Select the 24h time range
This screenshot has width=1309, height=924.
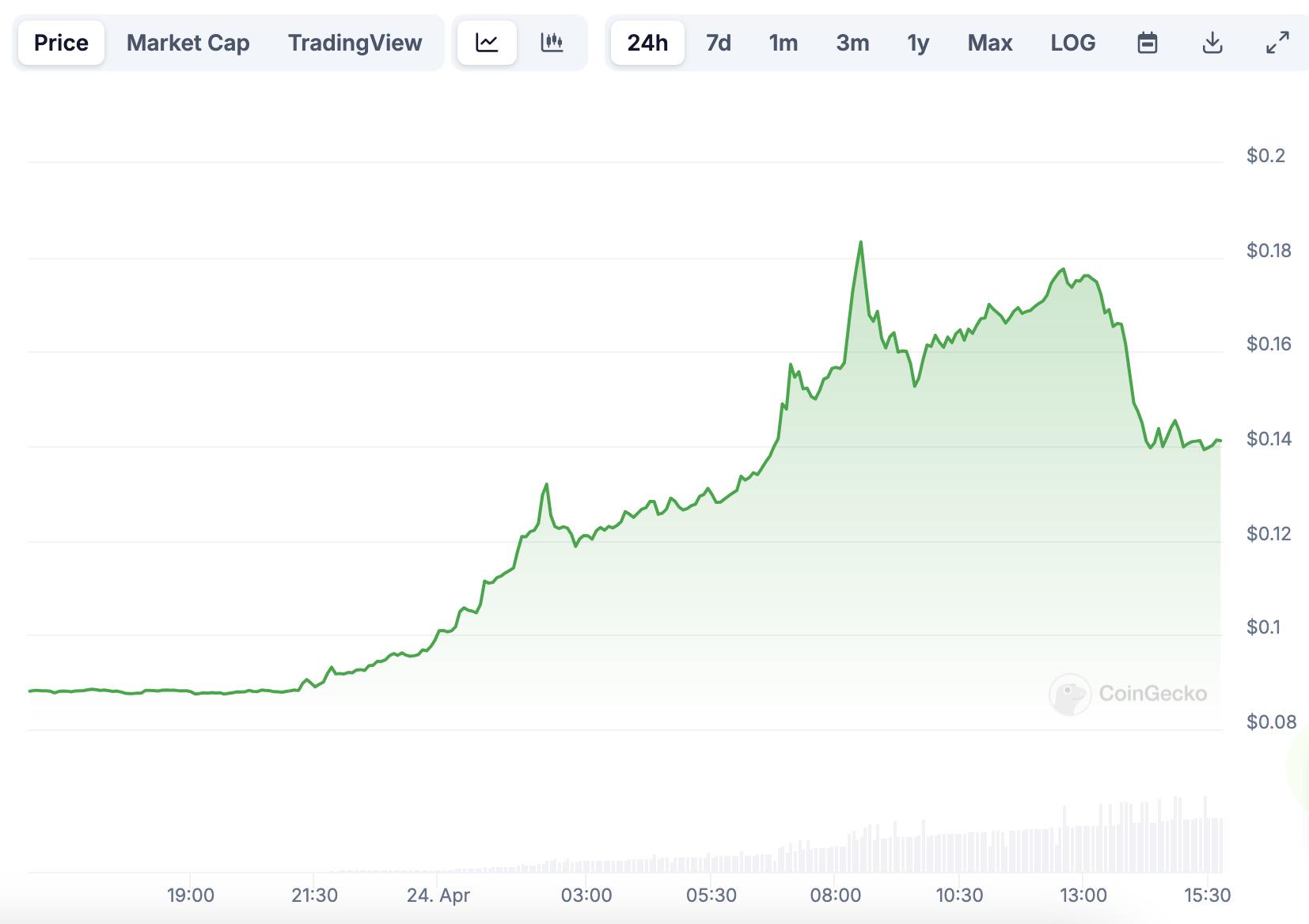[x=647, y=43]
